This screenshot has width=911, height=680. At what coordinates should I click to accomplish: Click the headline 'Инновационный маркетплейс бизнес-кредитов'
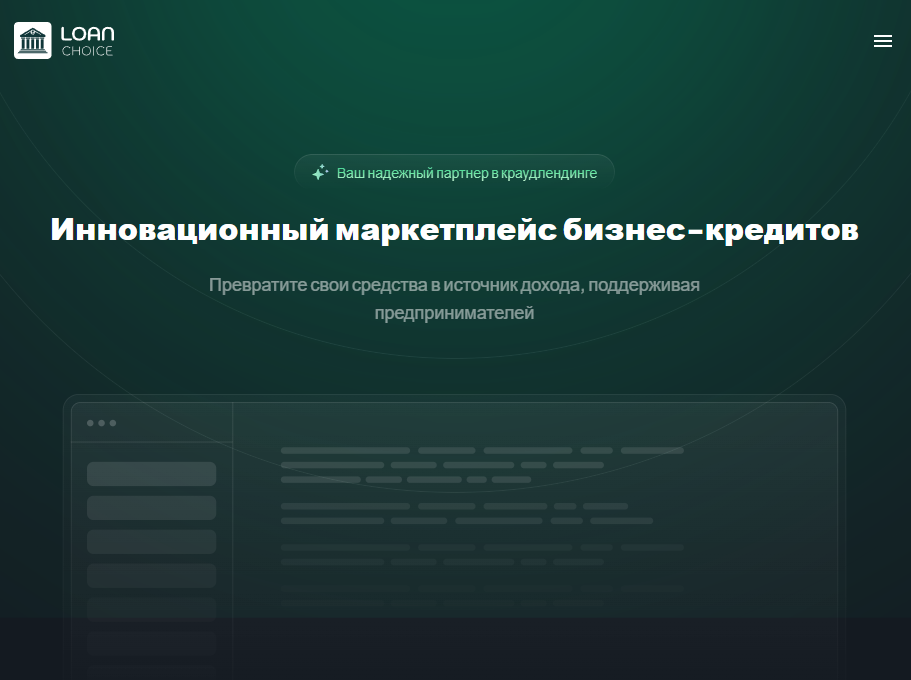click(455, 229)
